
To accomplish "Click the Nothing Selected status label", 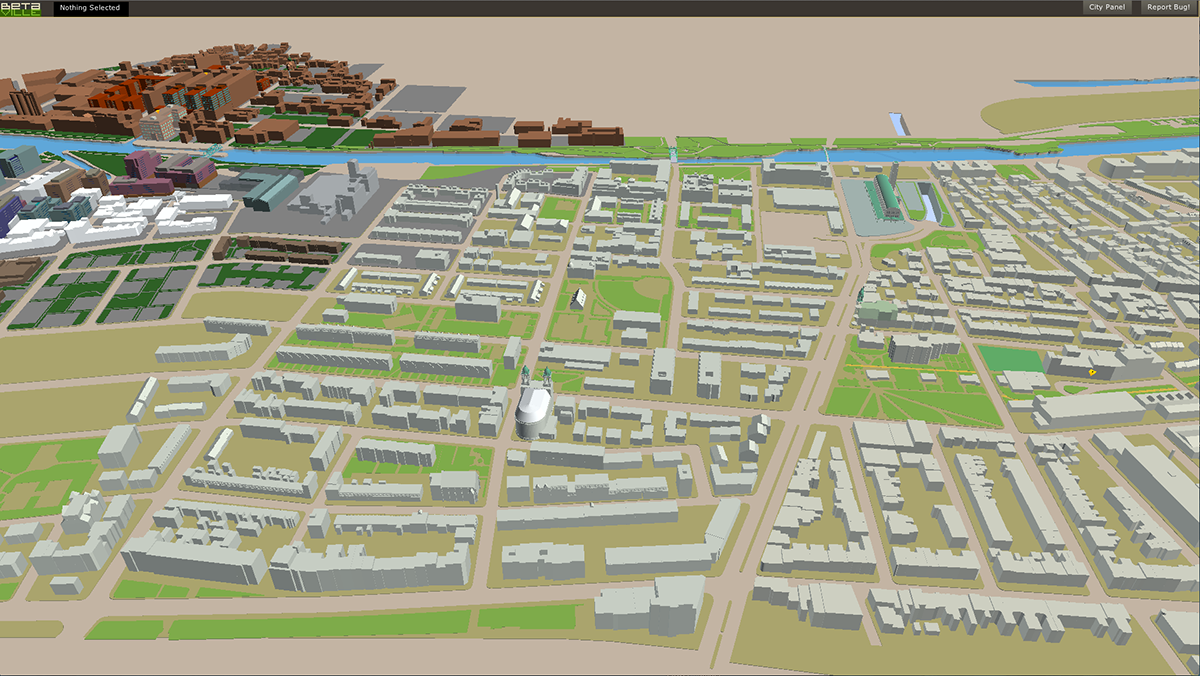I will [x=89, y=8].
